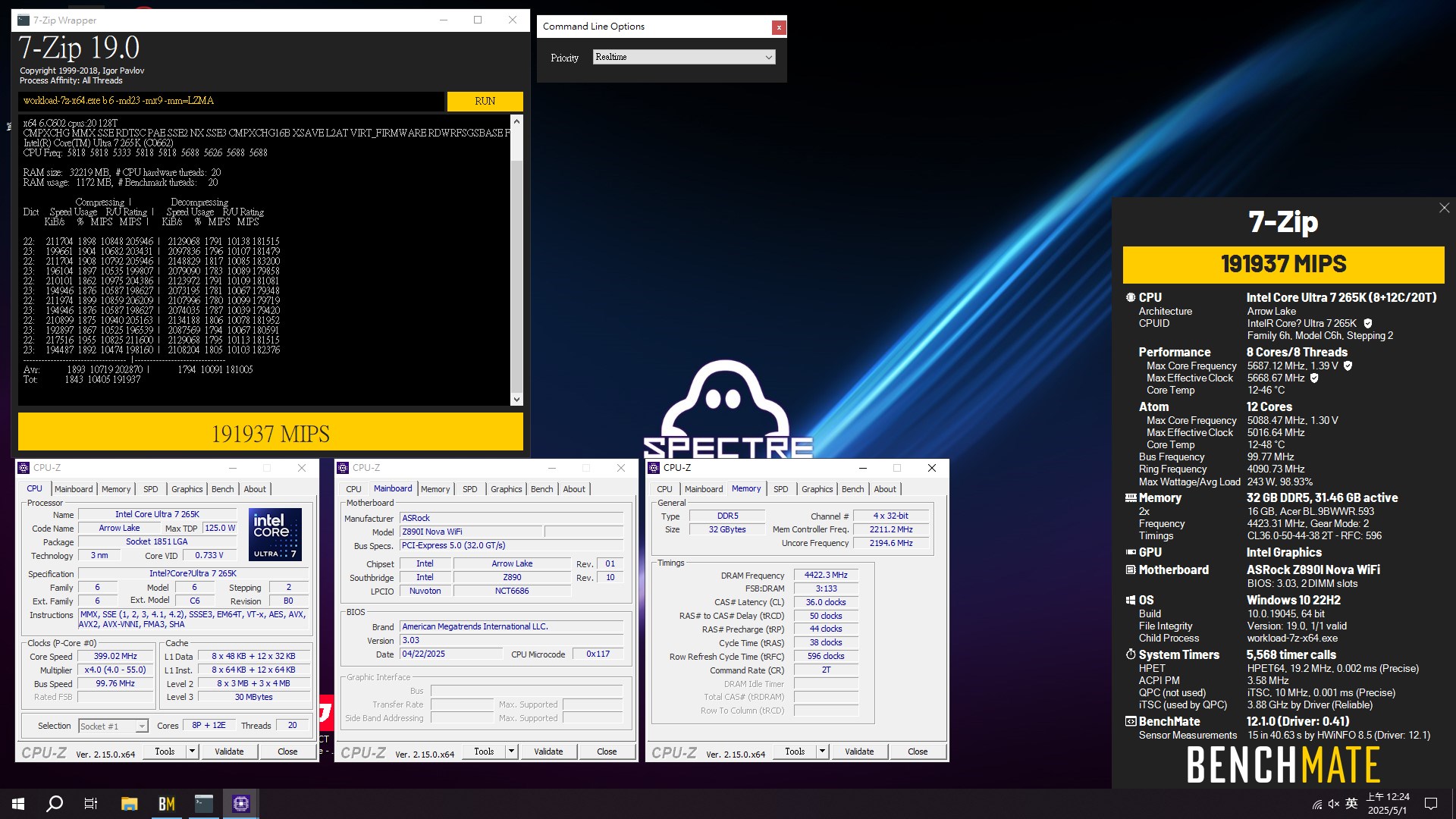1456x819 pixels.
Task: Click Close in the first CPU-Z window
Action: (287, 752)
